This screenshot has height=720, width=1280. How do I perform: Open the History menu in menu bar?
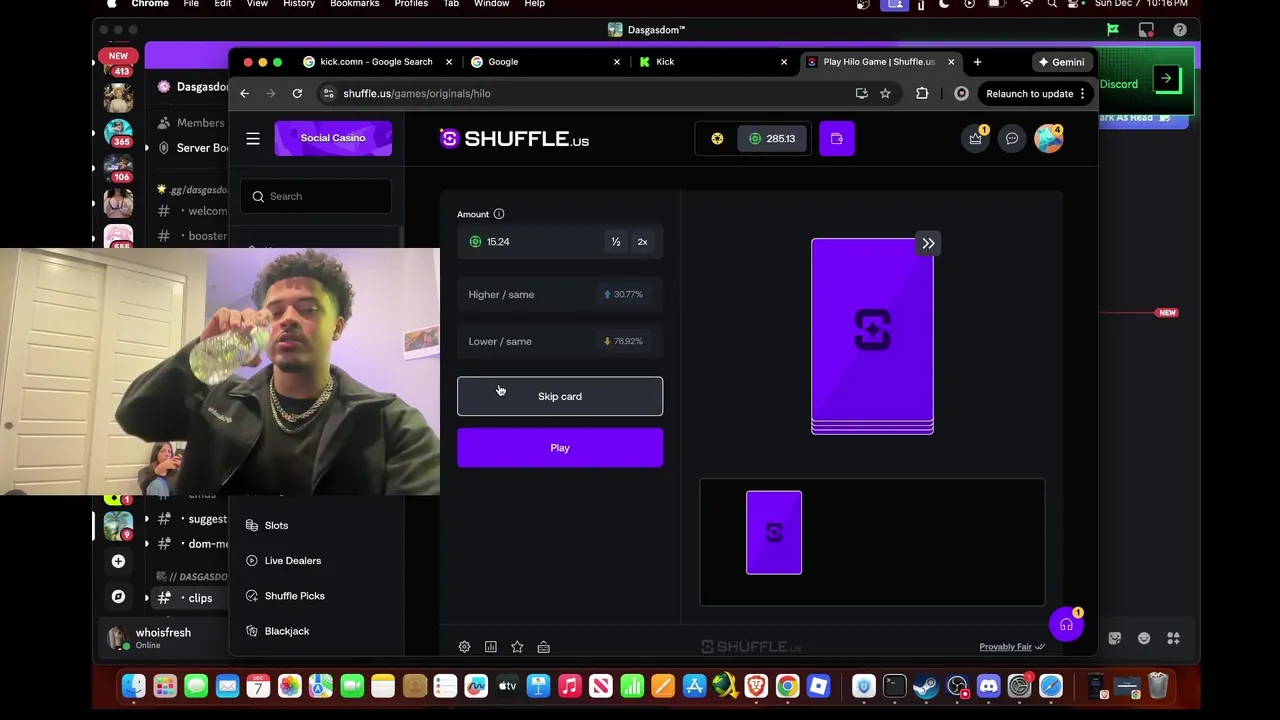click(x=299, y=4)
